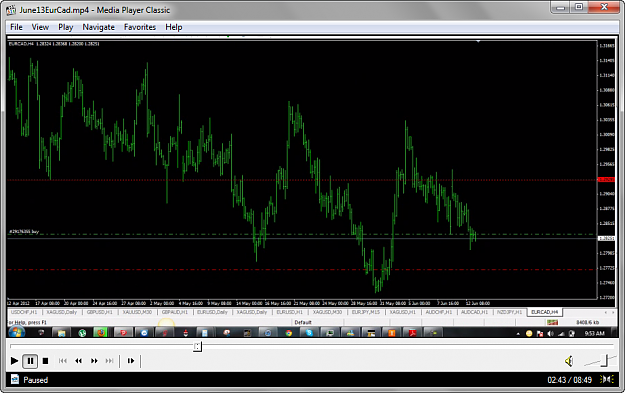Click the Skype taskbar icon in video

pos(309,332)
